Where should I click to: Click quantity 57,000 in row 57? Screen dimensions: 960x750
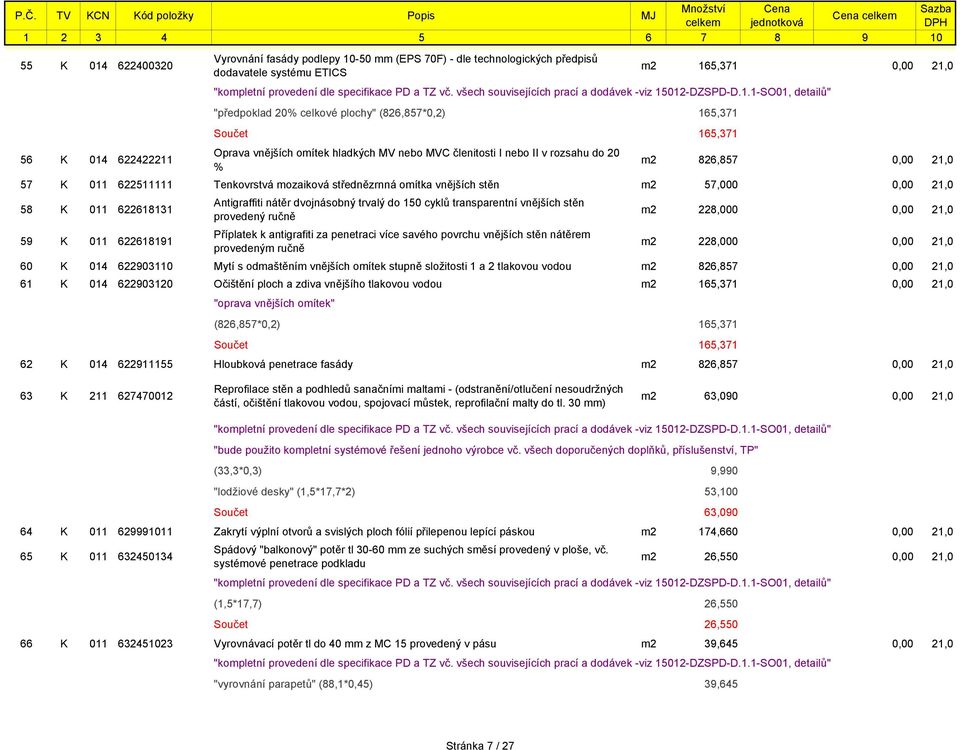click(721, 184)
